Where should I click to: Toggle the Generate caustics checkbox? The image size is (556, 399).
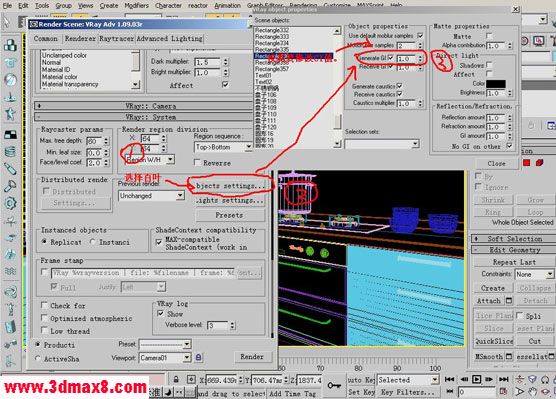[399, 86]
